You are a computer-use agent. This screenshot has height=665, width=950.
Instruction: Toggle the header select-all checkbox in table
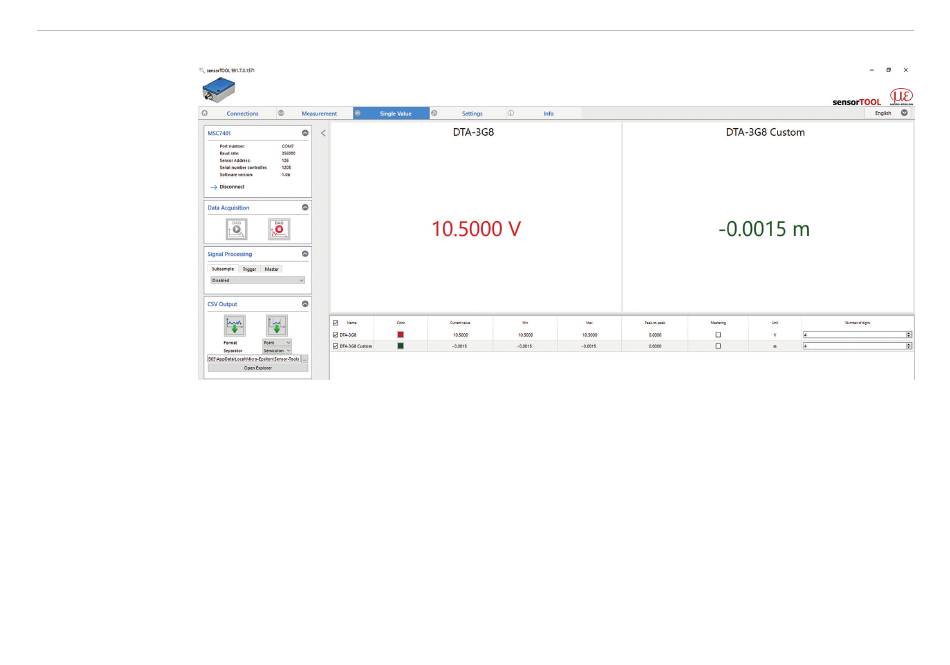coord(336,323)
